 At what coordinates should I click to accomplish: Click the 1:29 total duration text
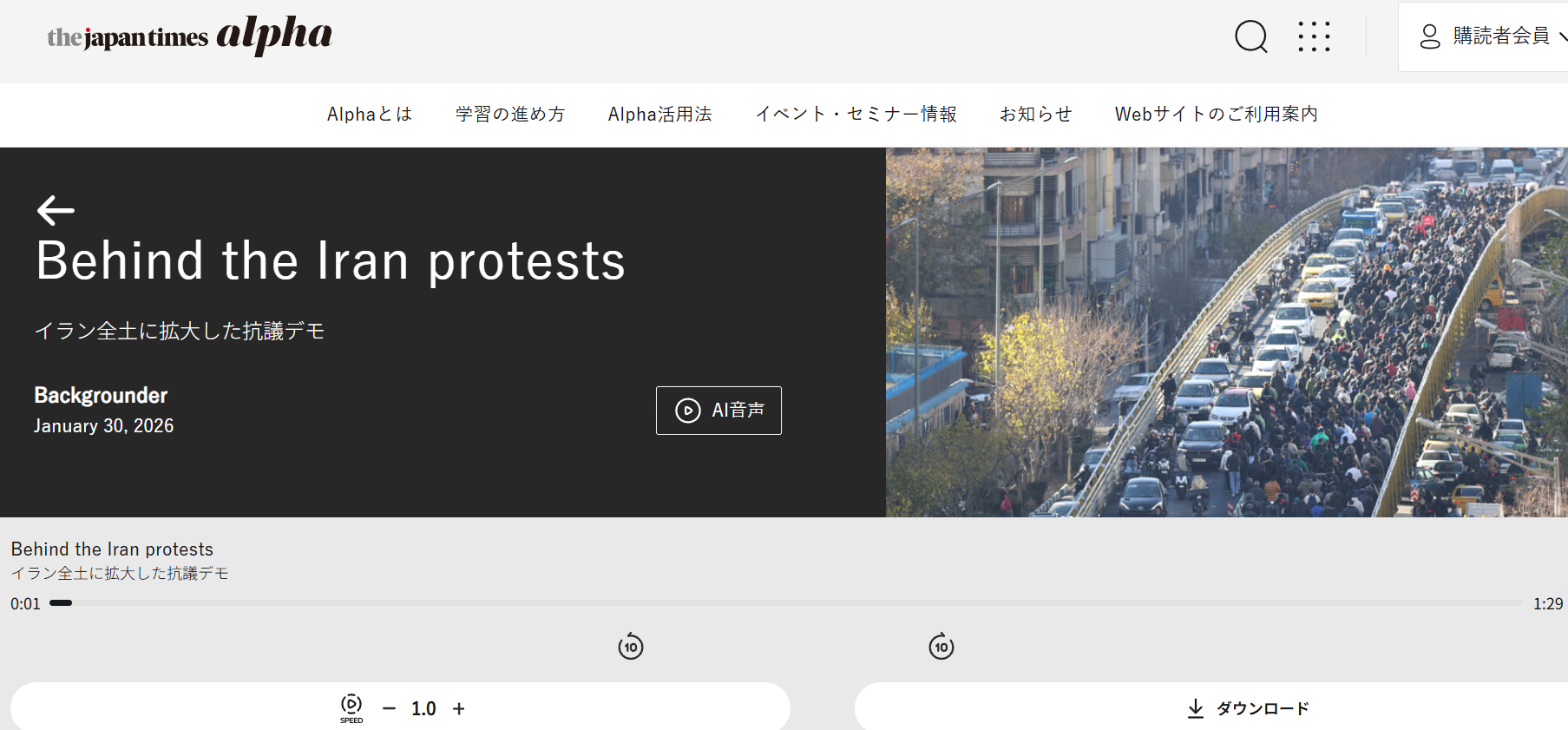pos(1548,603)
